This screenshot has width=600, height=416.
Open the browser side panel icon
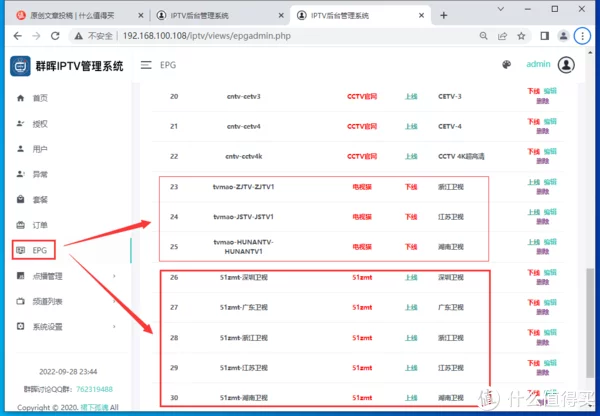545,36
